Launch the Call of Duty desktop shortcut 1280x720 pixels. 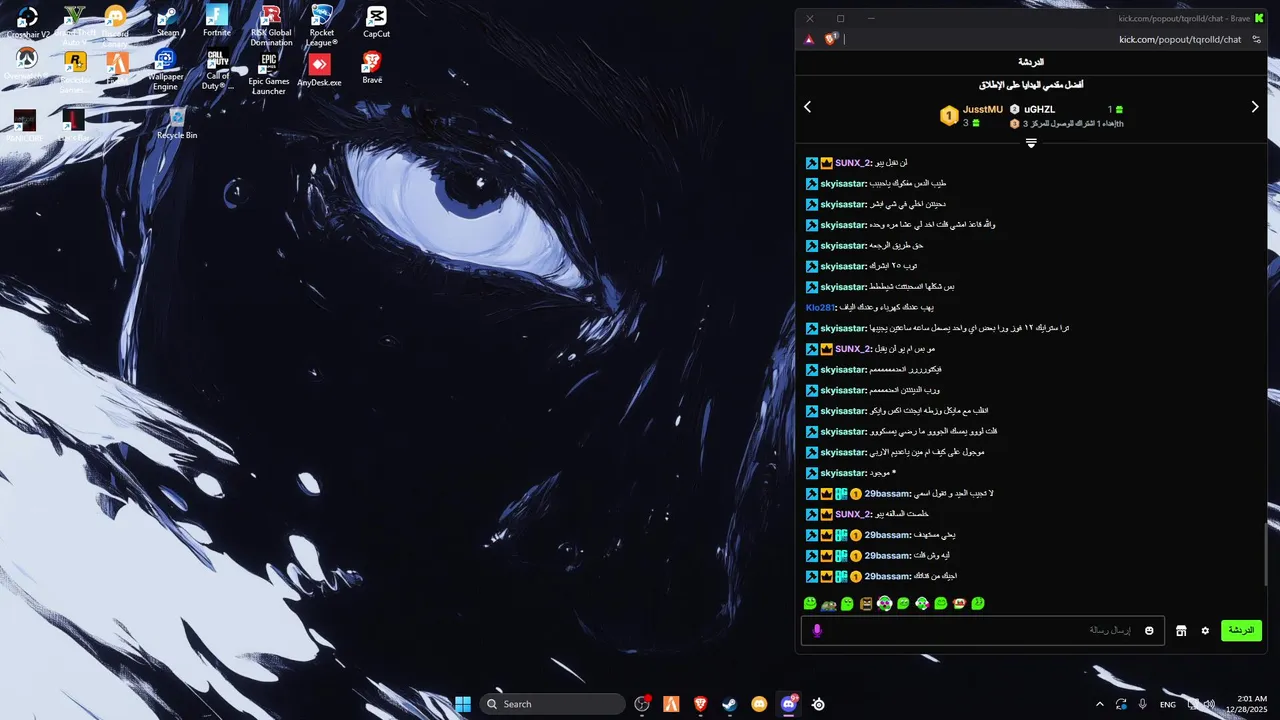point(217,70)
